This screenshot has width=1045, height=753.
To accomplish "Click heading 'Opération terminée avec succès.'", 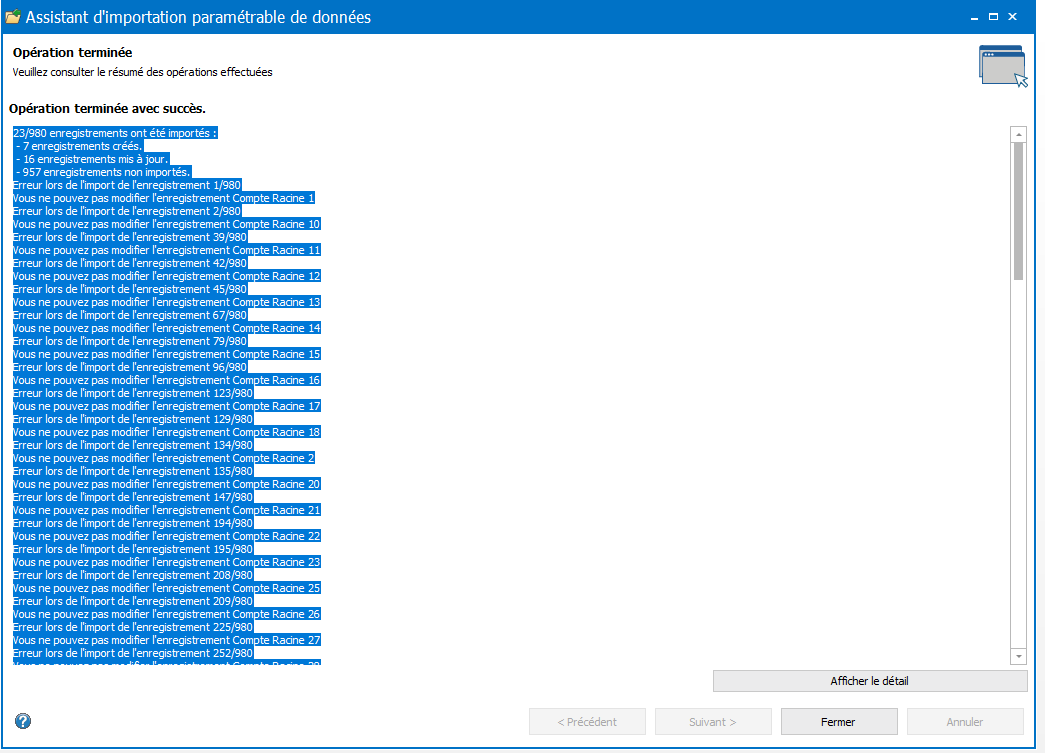I will coord(107,109).
